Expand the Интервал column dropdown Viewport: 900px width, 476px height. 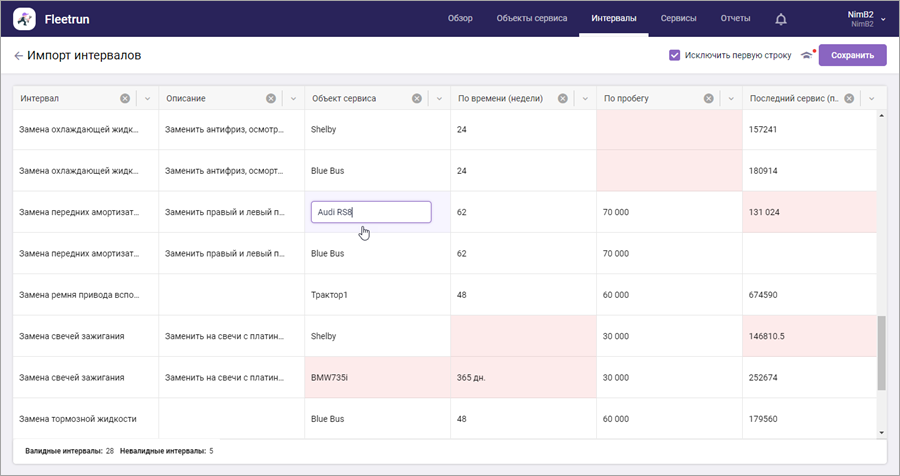(147, 98)
